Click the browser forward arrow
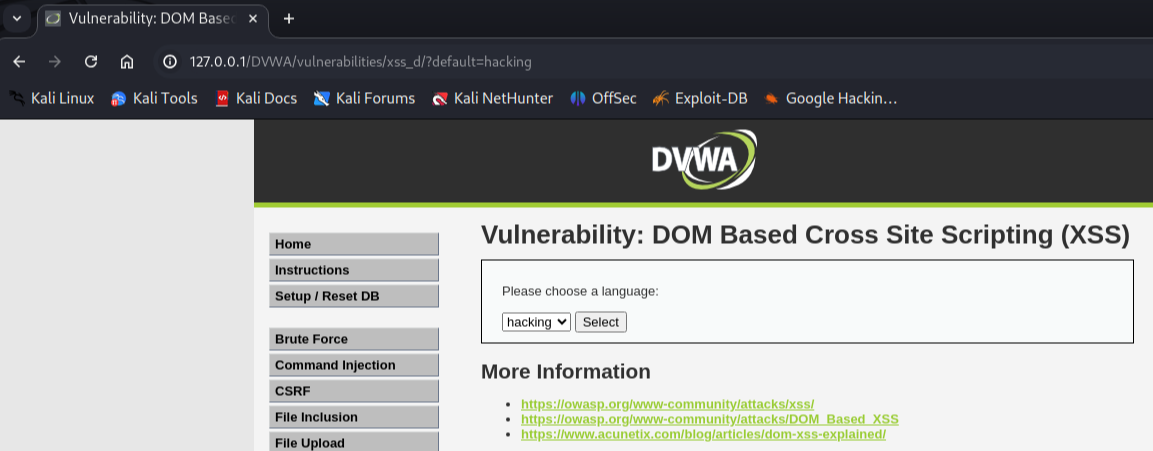 [x=54, y=62]
